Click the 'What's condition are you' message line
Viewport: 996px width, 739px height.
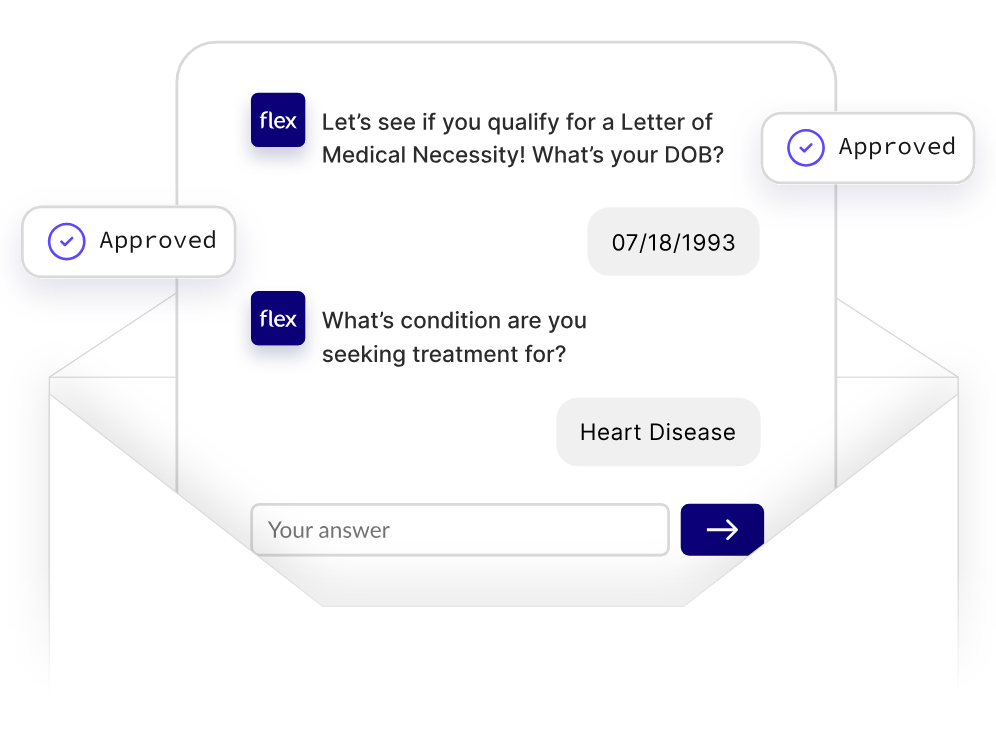[454, 321]
